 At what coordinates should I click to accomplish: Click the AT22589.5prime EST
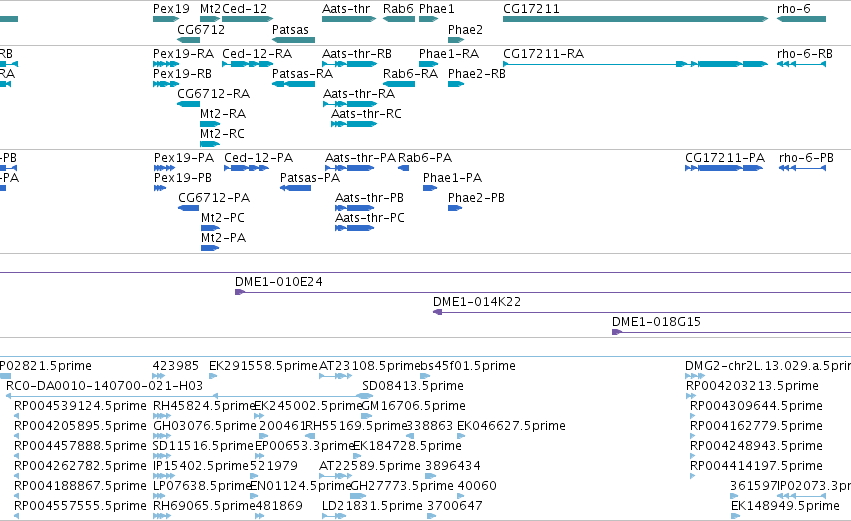pos(335,476)
